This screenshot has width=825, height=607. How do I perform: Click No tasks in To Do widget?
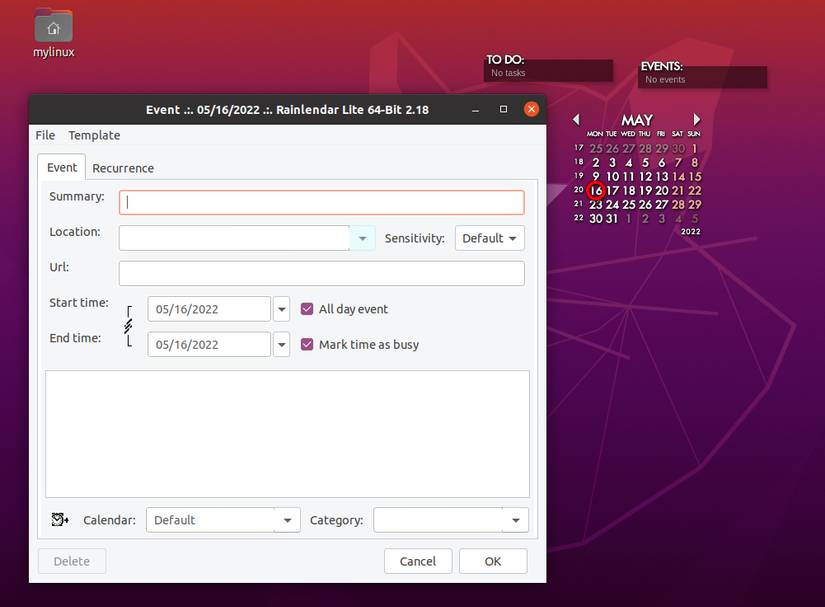pos(508,73)
